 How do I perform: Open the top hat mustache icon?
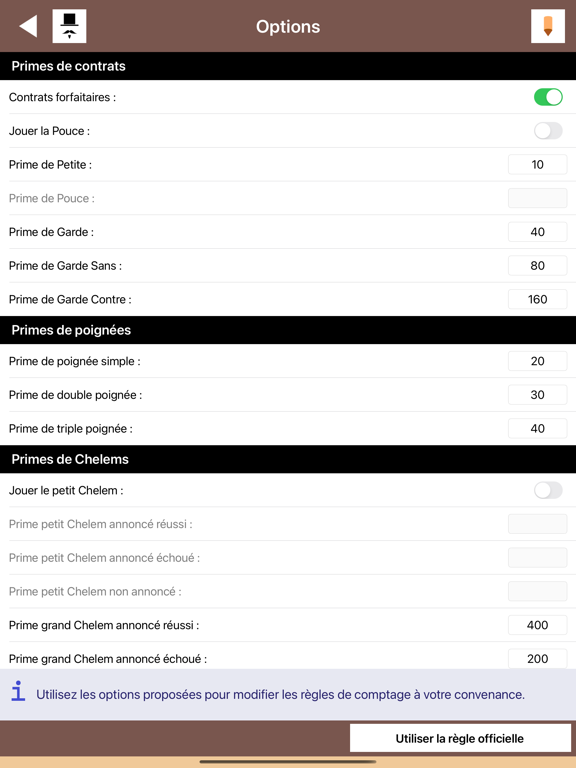(x=70, y=26)
